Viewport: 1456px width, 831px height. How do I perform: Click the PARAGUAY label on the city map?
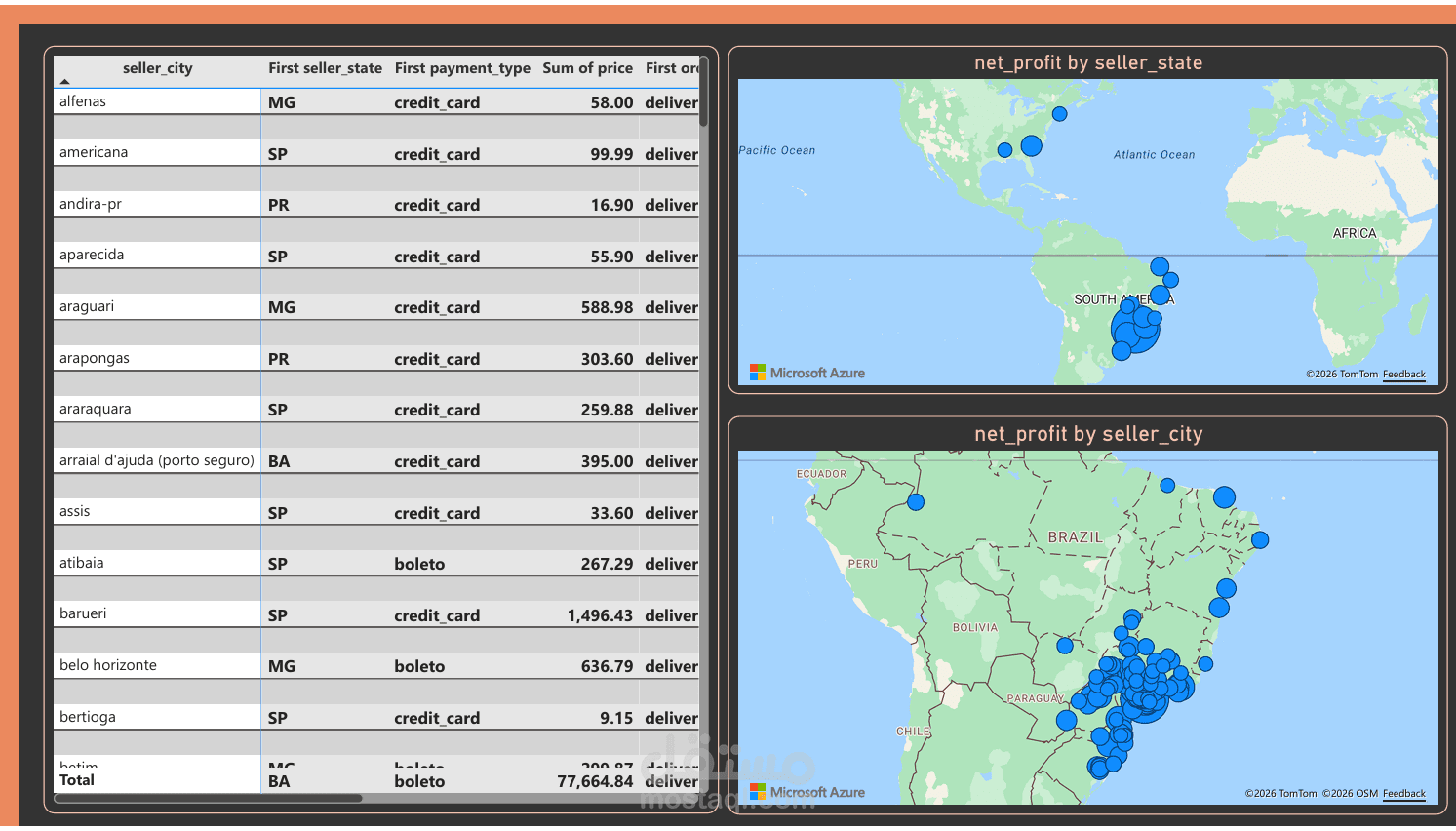pyautogui.click(x=1036, y=698)
